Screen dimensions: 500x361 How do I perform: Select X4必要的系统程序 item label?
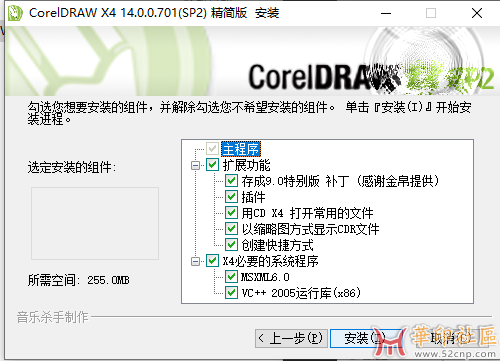pos(270,261)
